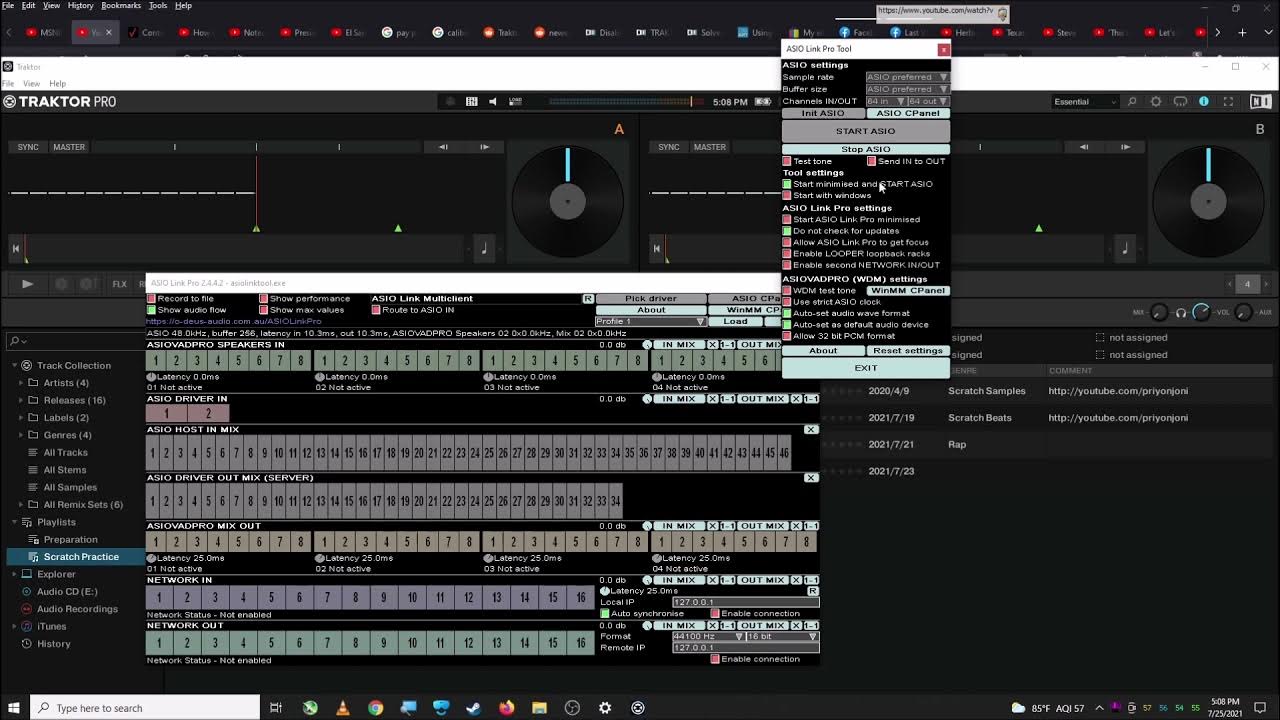Open Chrome from the taskbar
Screen dimensions: 1280x720
[375, 708]
